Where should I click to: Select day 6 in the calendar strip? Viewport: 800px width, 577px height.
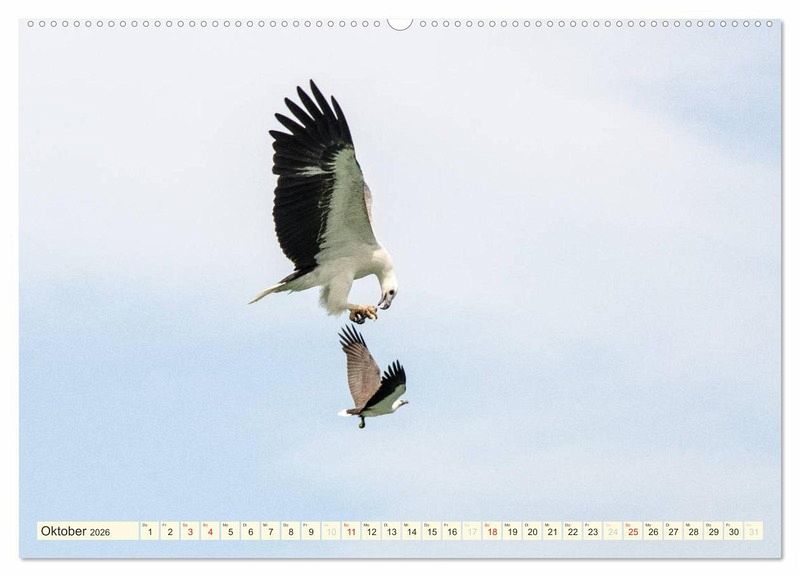click(251, 531)
